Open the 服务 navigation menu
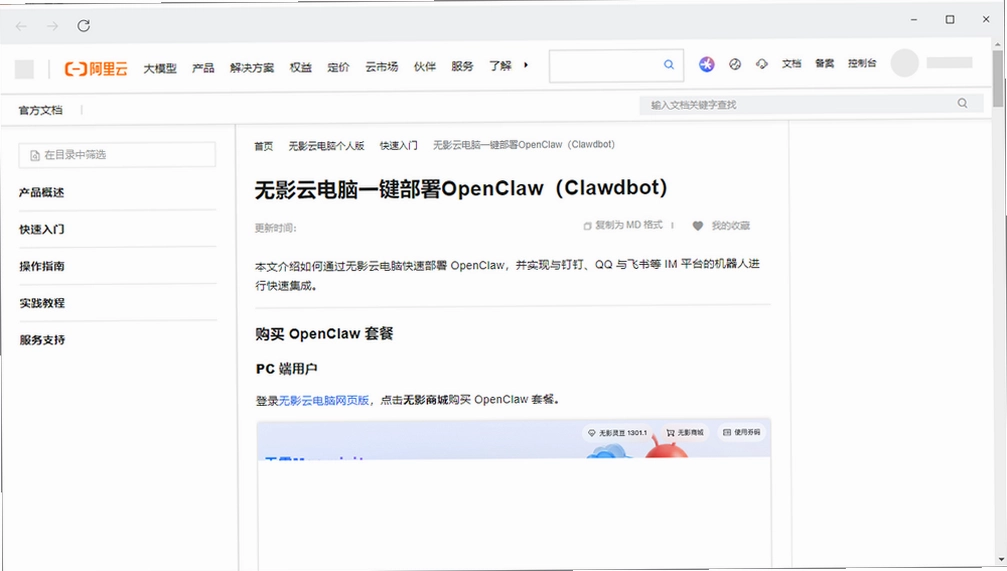Image resolution: width=1007 pixels, height=571 pixels. click(462, 66)
